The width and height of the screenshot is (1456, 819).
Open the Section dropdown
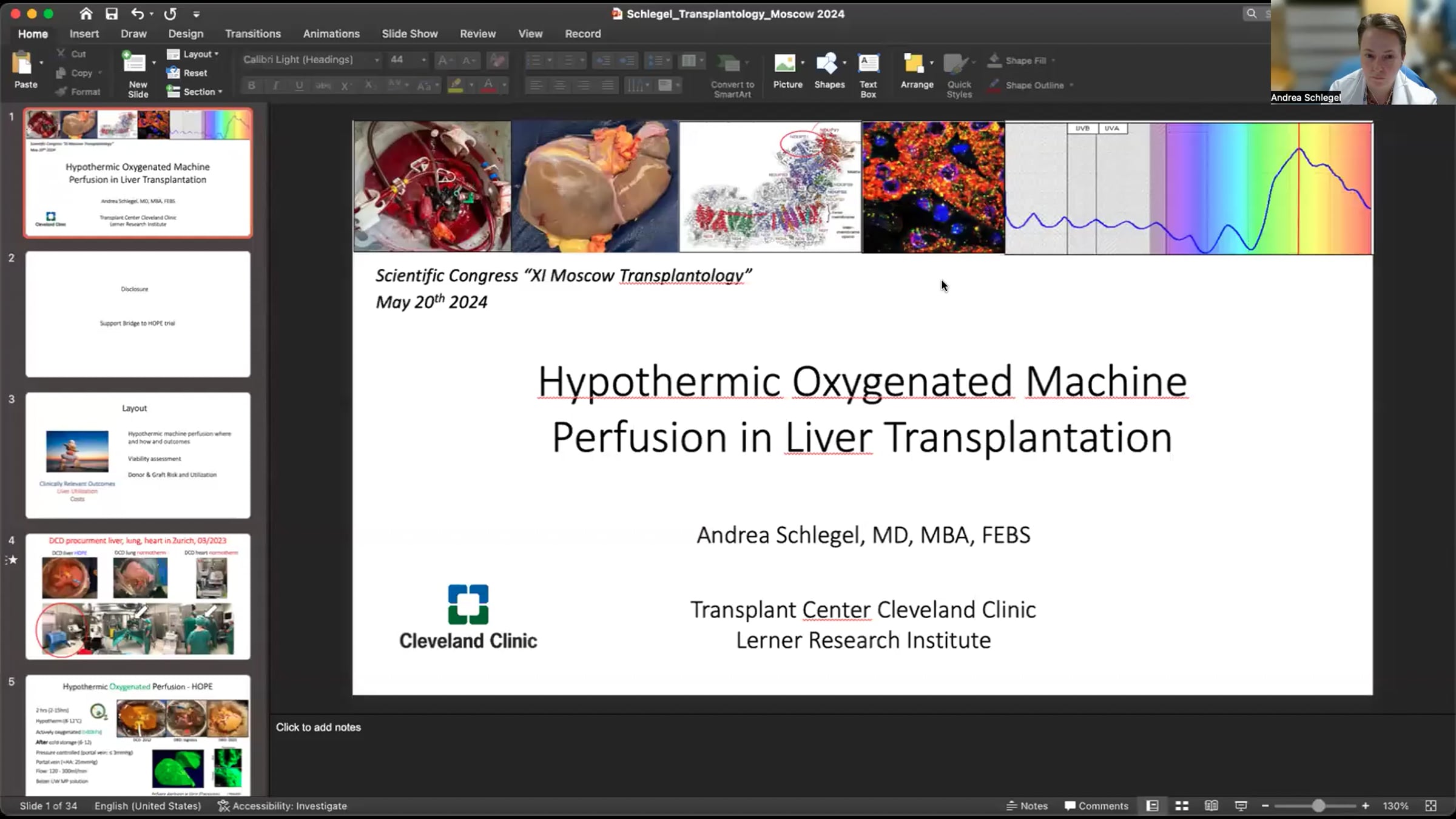click(x=195, y=92)
